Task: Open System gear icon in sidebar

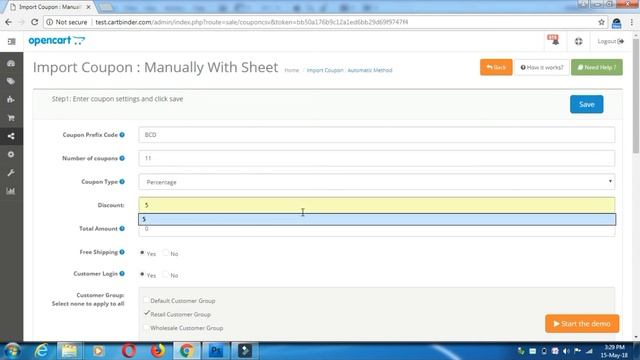Action: (x=11, y=154)
